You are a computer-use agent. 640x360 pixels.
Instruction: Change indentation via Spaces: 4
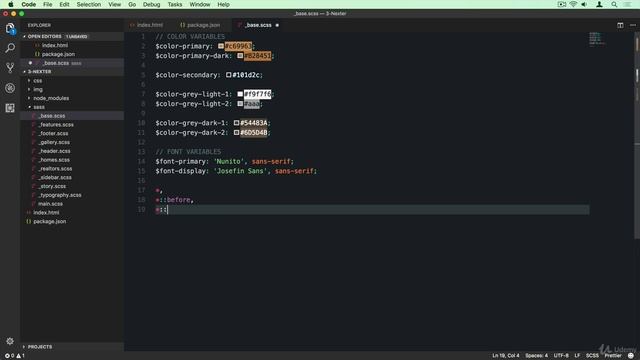pos(537,356)
